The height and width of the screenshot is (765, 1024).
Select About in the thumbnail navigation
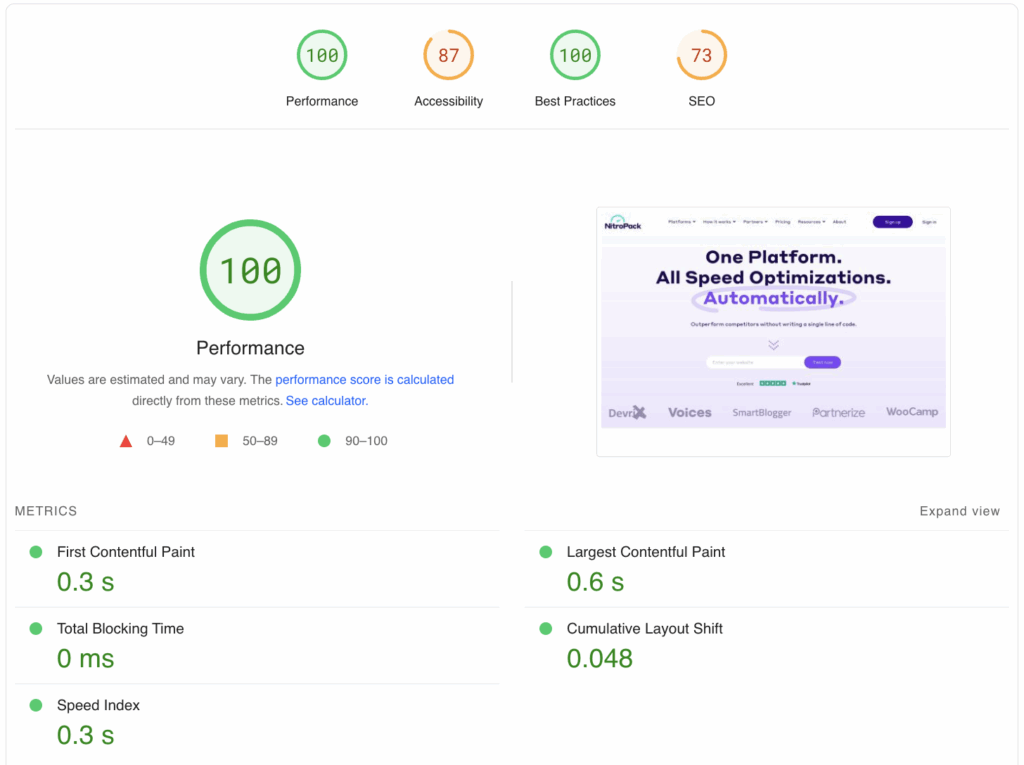point(839,221)
